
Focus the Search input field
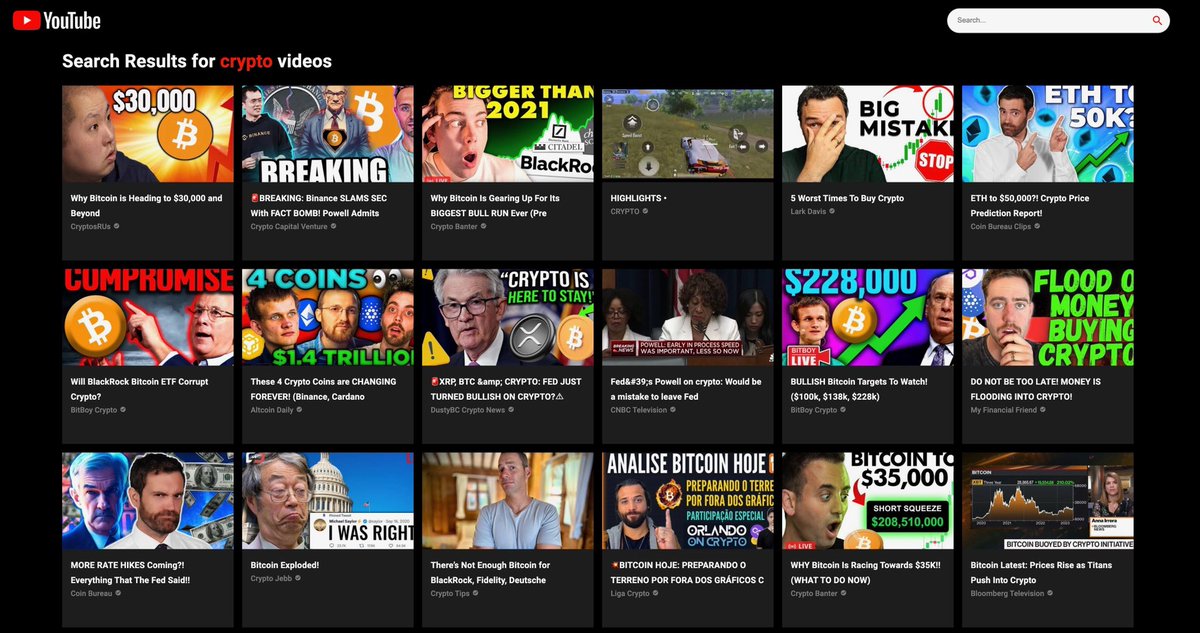tap(1050, 20)
